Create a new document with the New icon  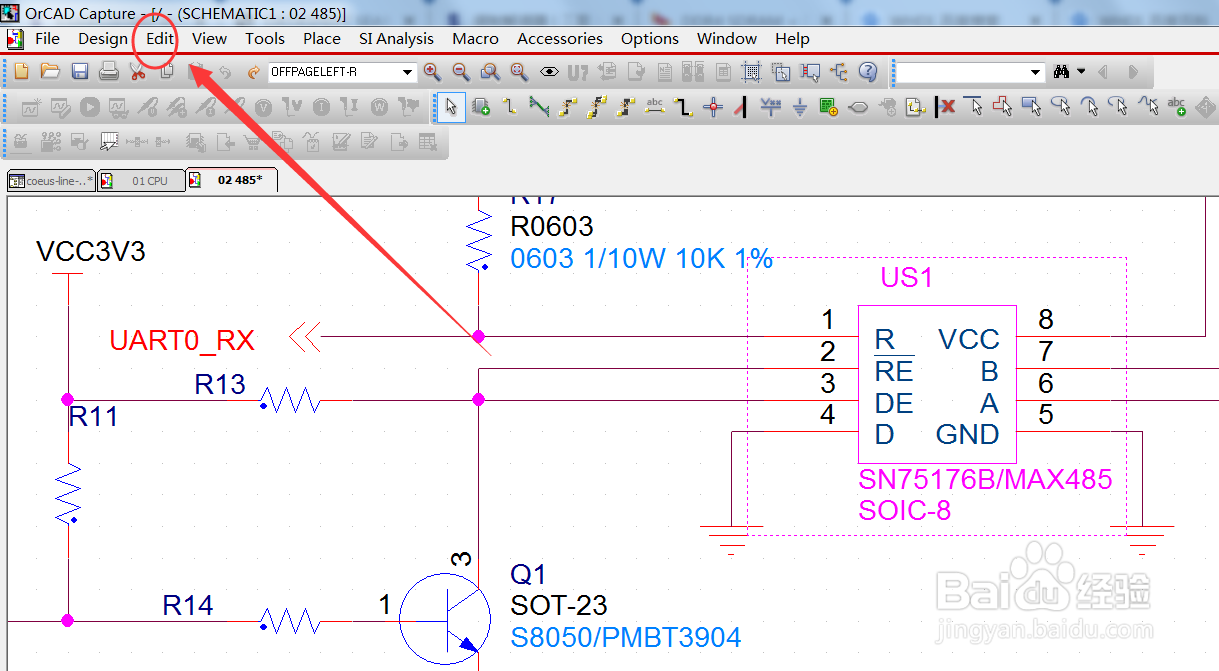point(21,72)
